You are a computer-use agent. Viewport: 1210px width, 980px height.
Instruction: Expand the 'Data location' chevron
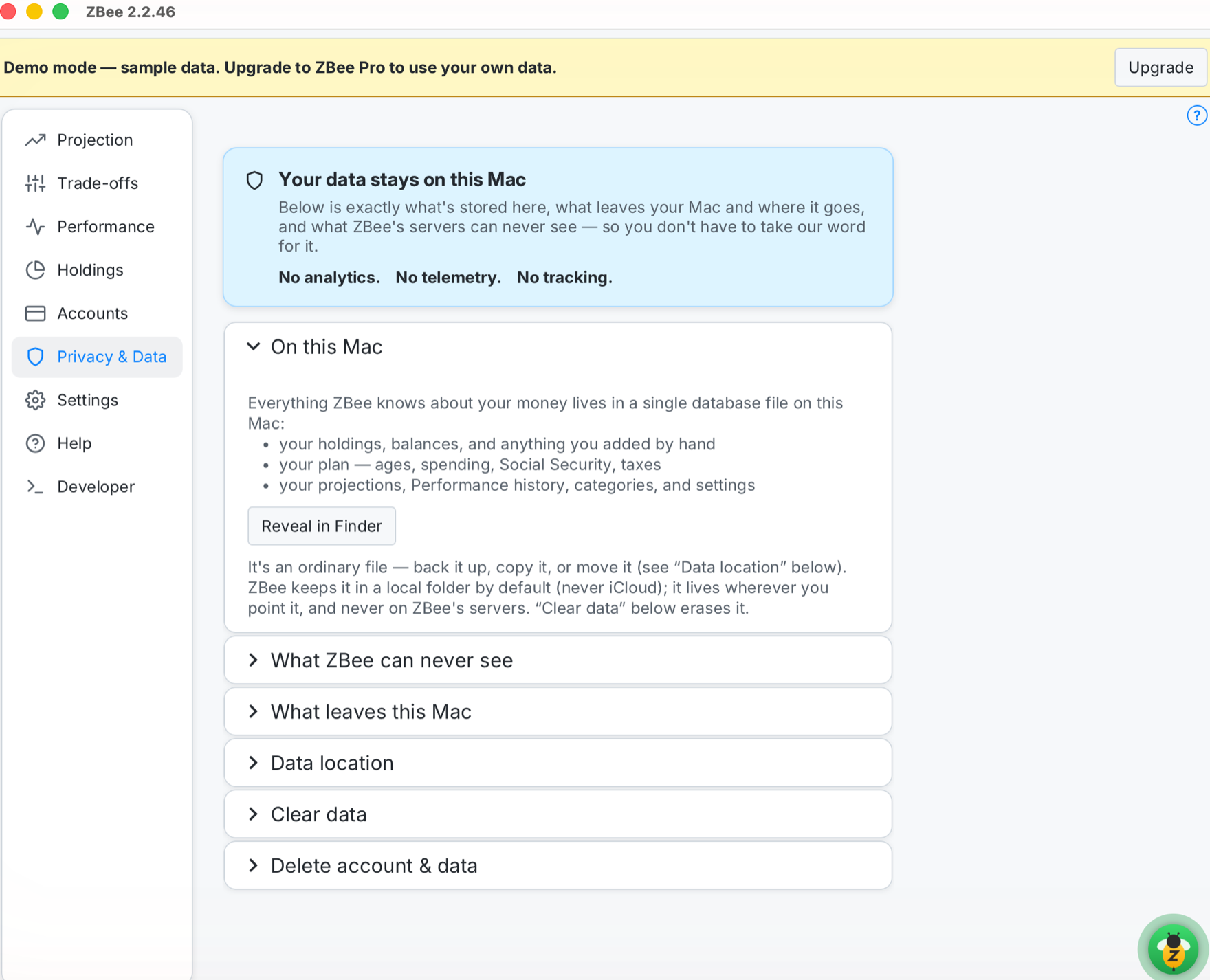point(254,763)
